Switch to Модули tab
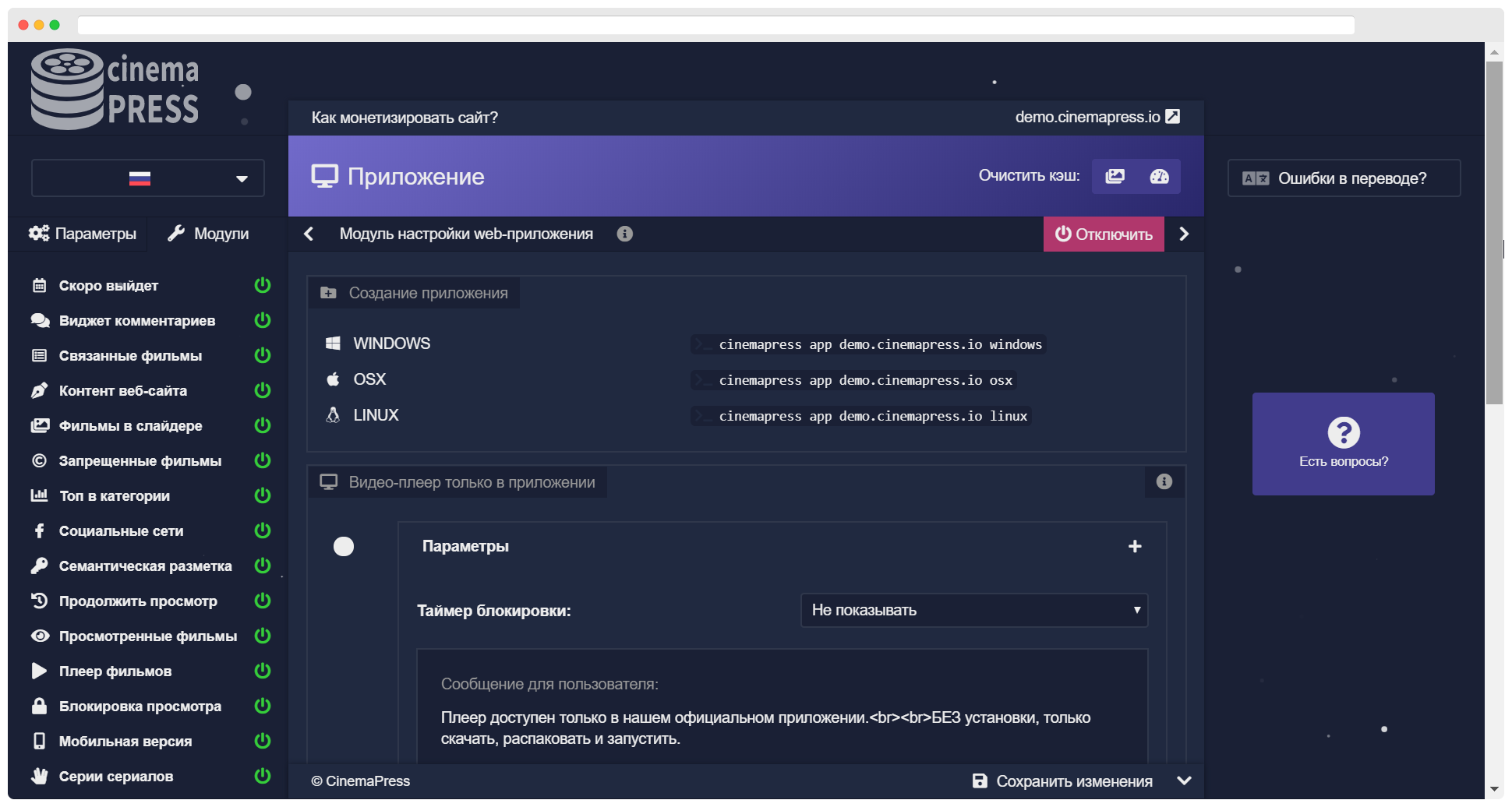Screen dimensions: 1512x807 [x=208, y=234]
